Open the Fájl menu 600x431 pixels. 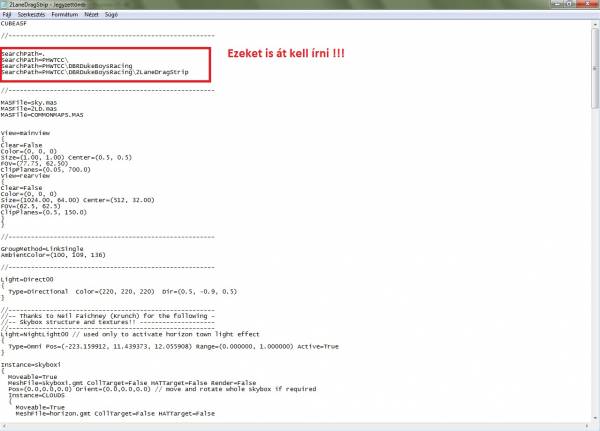[x=7, y=14]
